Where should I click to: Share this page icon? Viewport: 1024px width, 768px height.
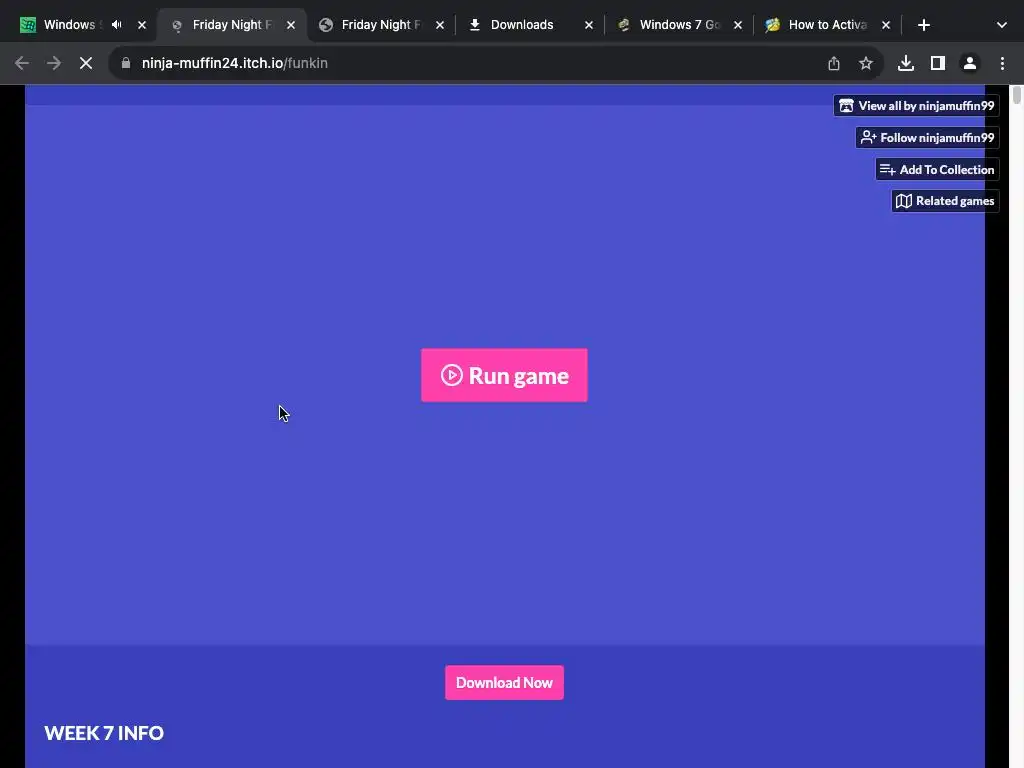[834, 63]
